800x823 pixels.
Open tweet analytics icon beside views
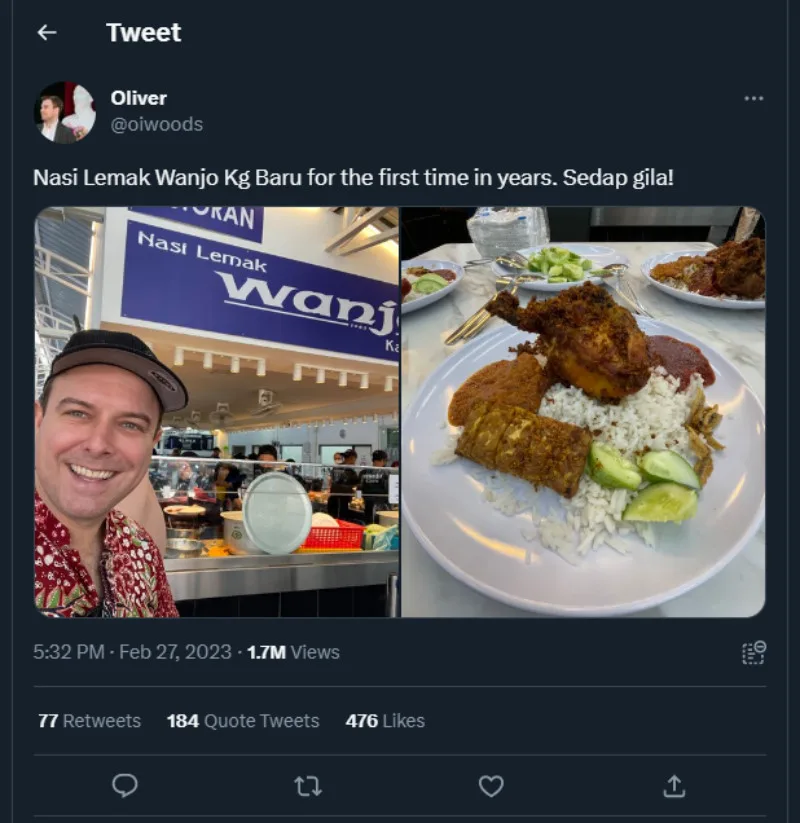pos(753,652)
